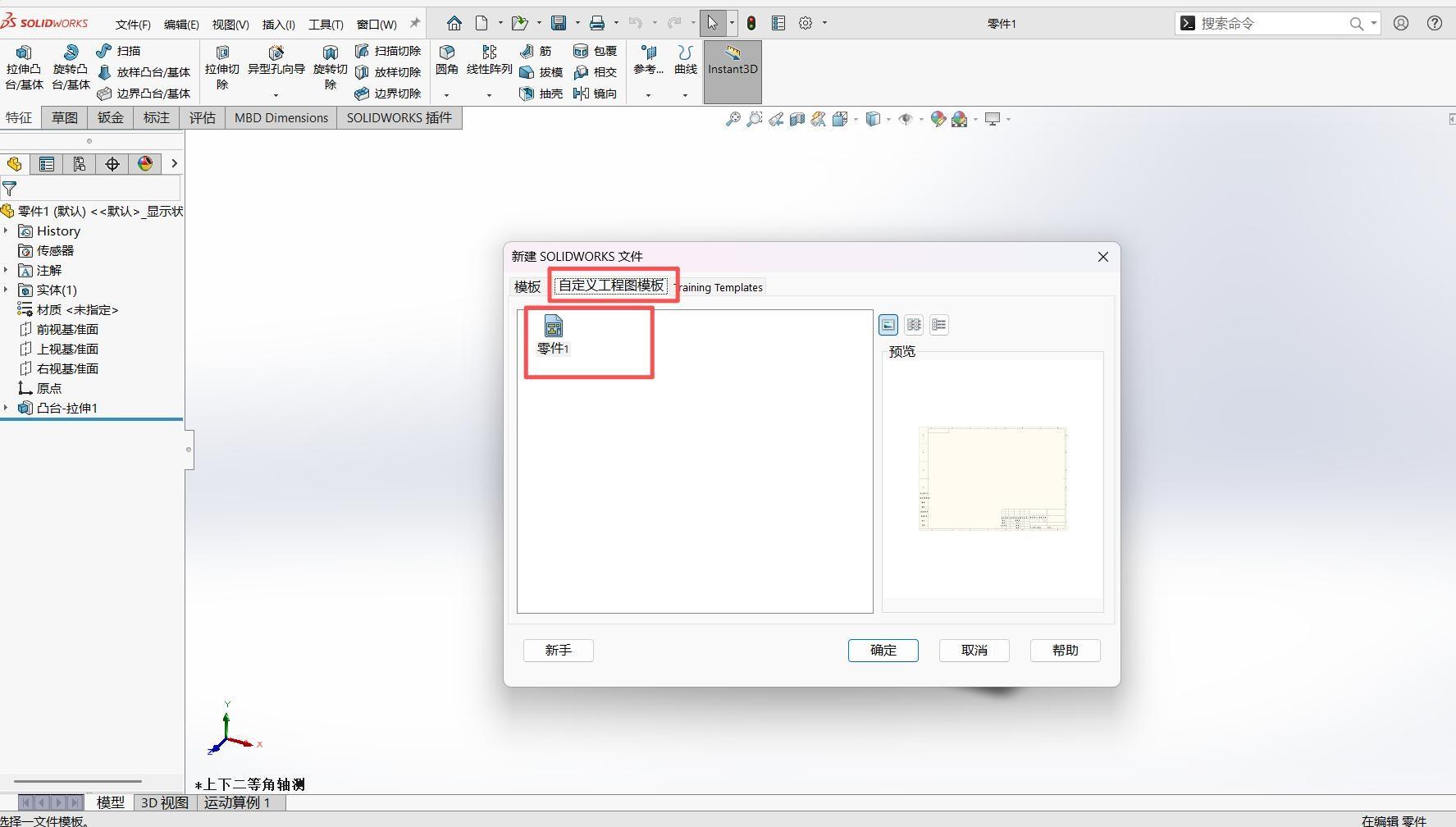
Task: Toggle the Instant3D button
Action: [x=733, y=72]
